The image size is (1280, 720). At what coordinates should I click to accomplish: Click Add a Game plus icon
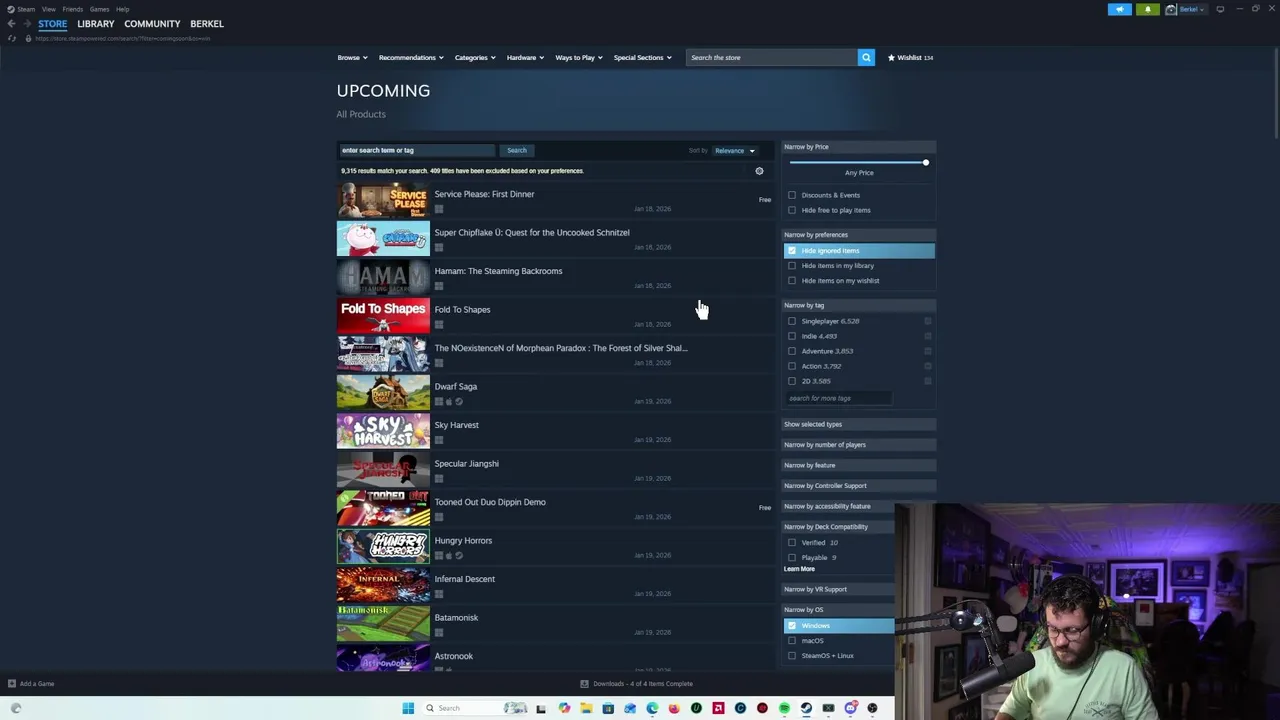[12, 684]
